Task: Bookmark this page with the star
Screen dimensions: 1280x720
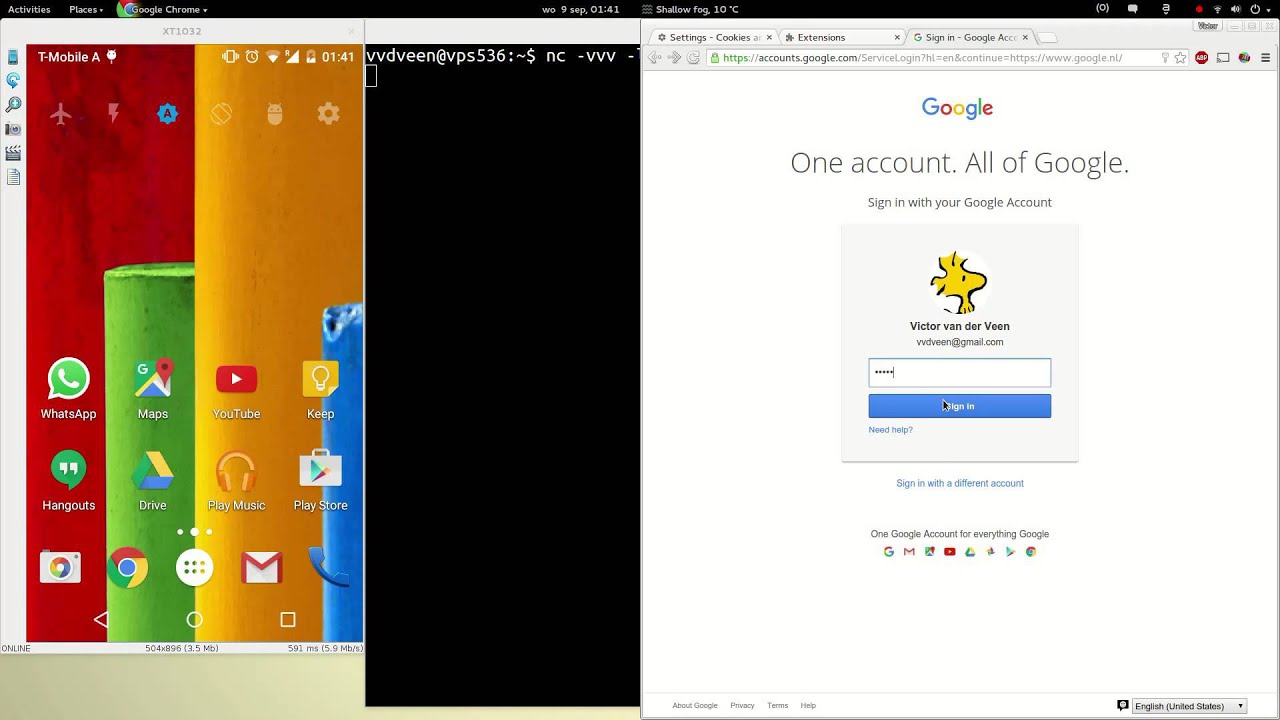Action: coord(1180,58)
